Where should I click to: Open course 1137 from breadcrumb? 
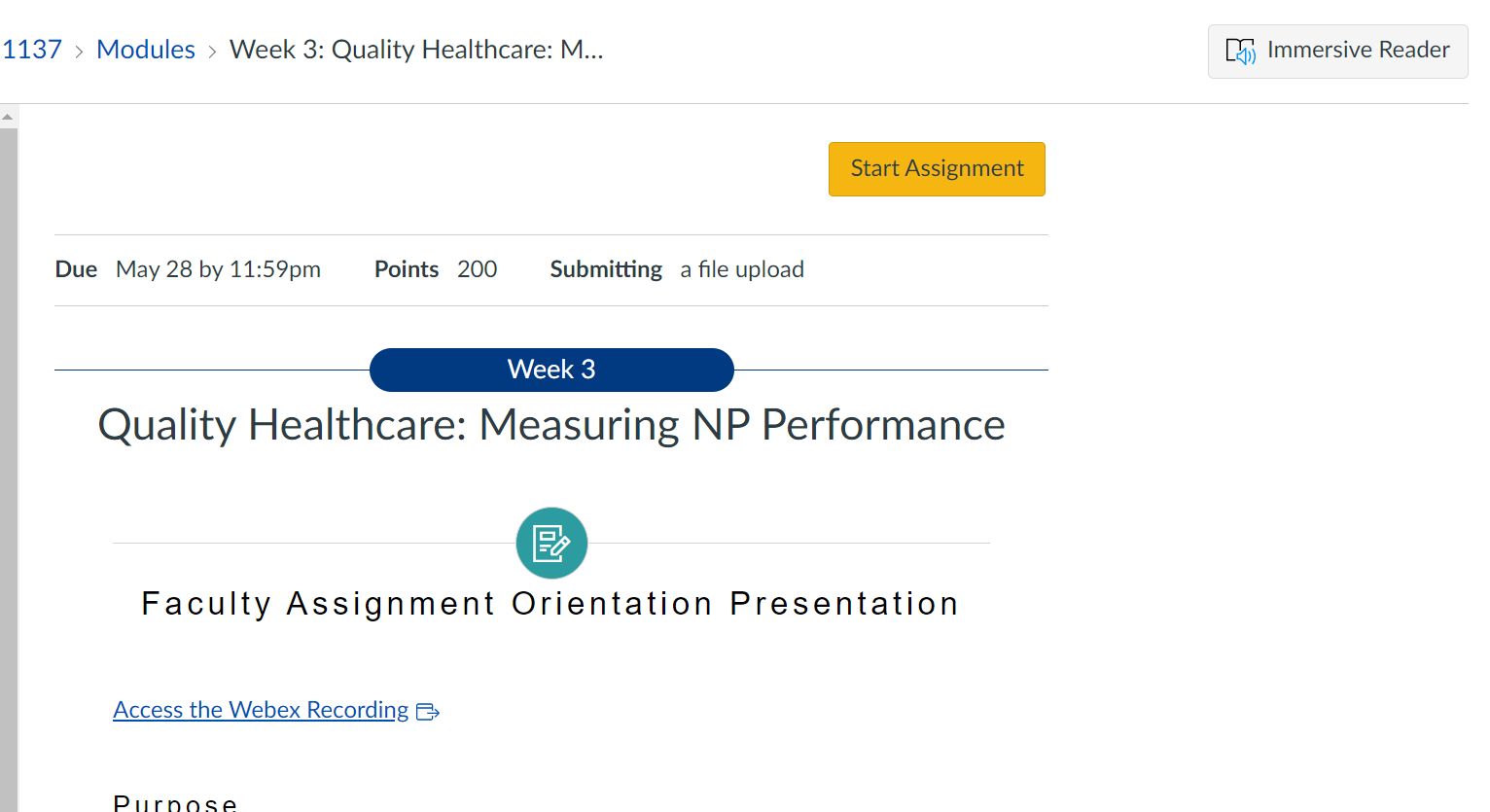(x=32, y=49)
